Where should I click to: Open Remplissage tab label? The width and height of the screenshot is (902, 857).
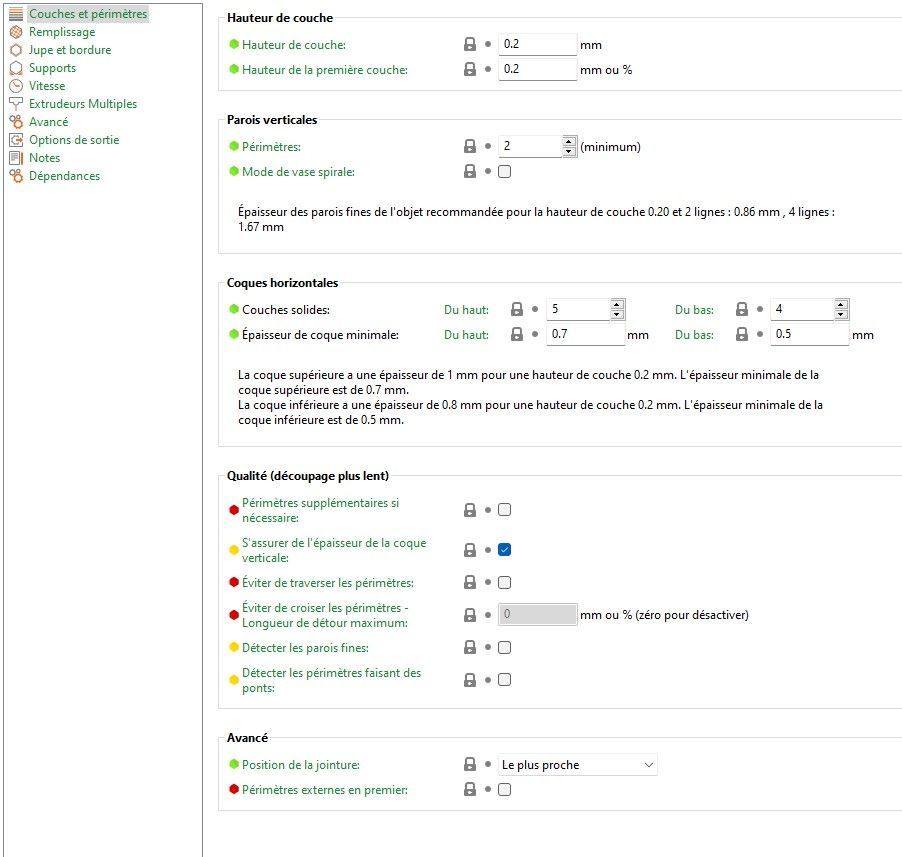62,32
